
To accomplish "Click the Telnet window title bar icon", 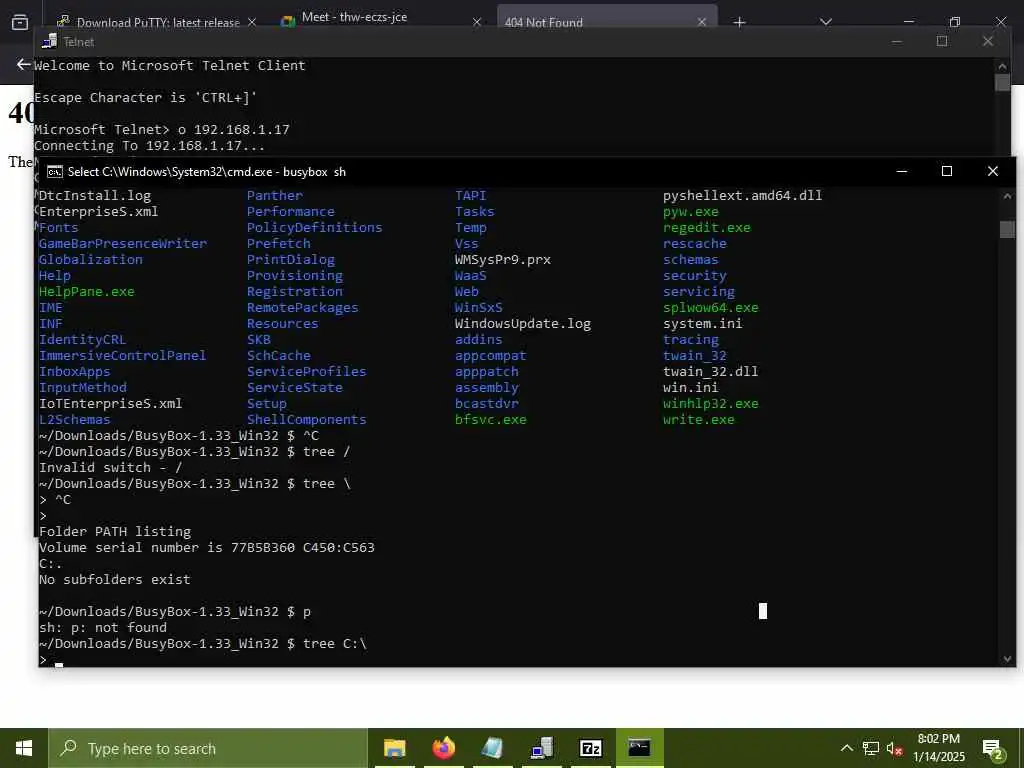I will coord(49,41).
